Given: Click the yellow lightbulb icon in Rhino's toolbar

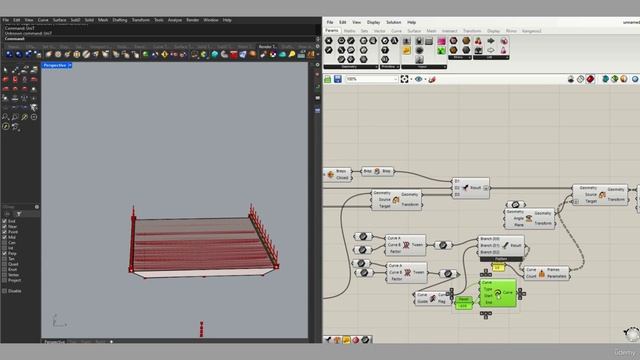Looking at the screenshot, I should pyautogui.click(x=292, y=54).
